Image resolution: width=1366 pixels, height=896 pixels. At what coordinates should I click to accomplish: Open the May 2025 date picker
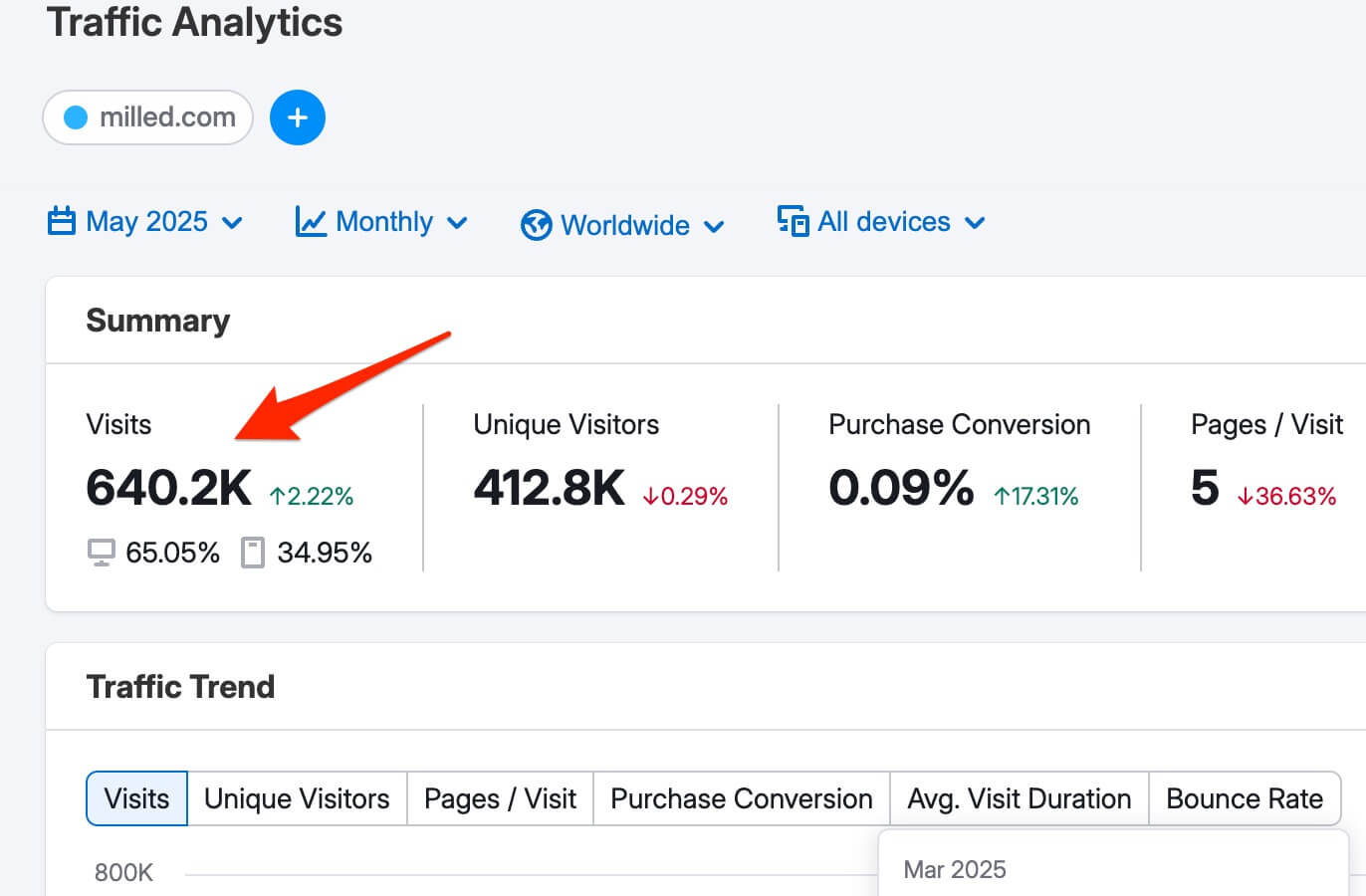(x=145, y=222)
